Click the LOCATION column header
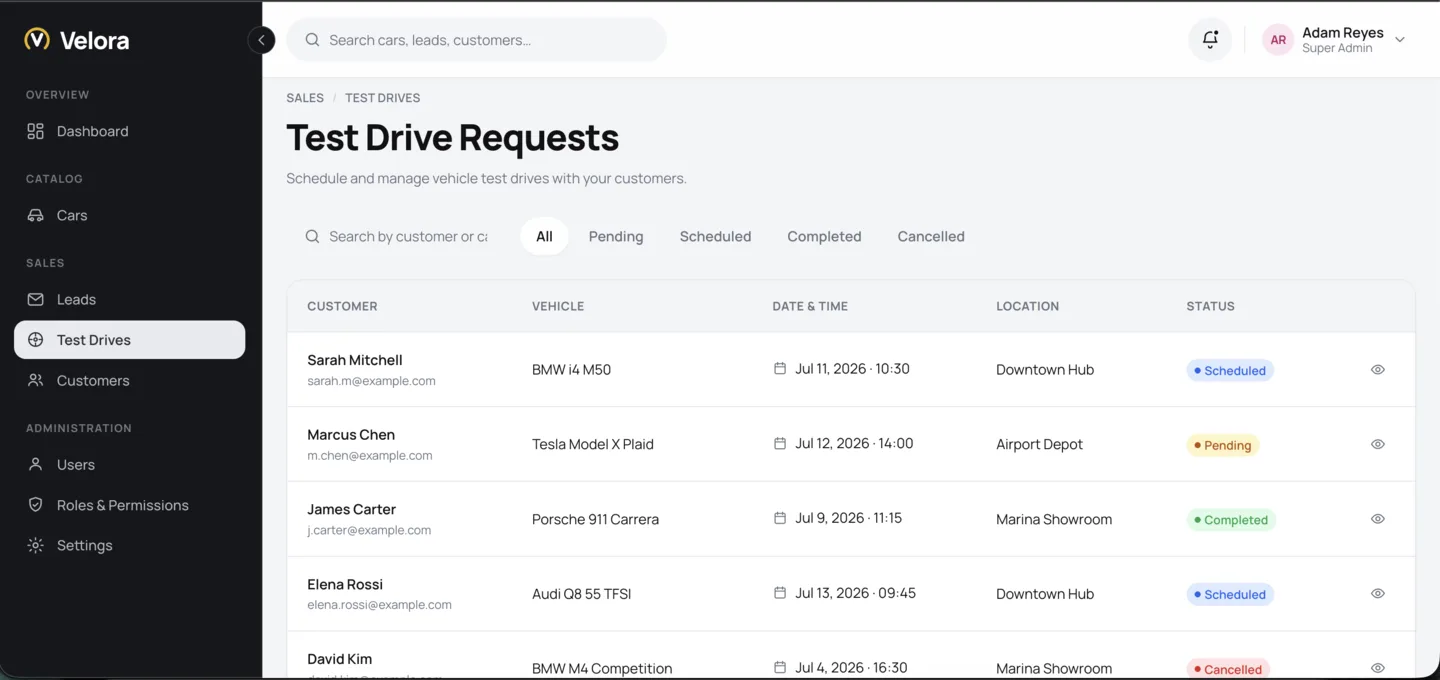 coord(1027,306)
